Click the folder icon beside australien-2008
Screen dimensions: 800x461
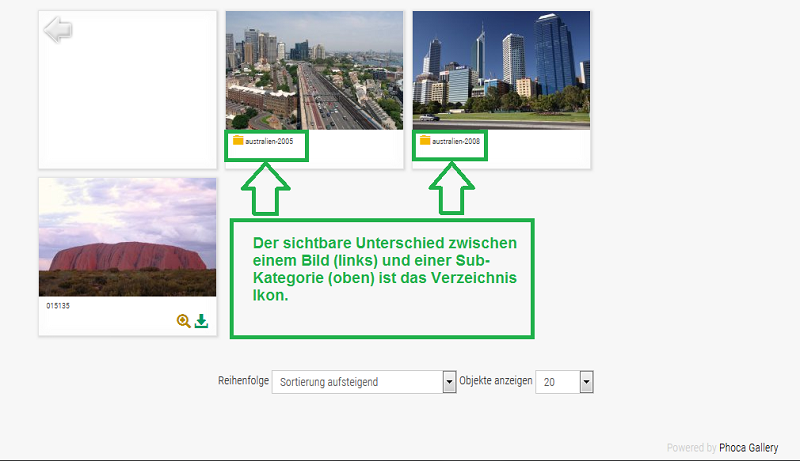(x=425, y=141)
